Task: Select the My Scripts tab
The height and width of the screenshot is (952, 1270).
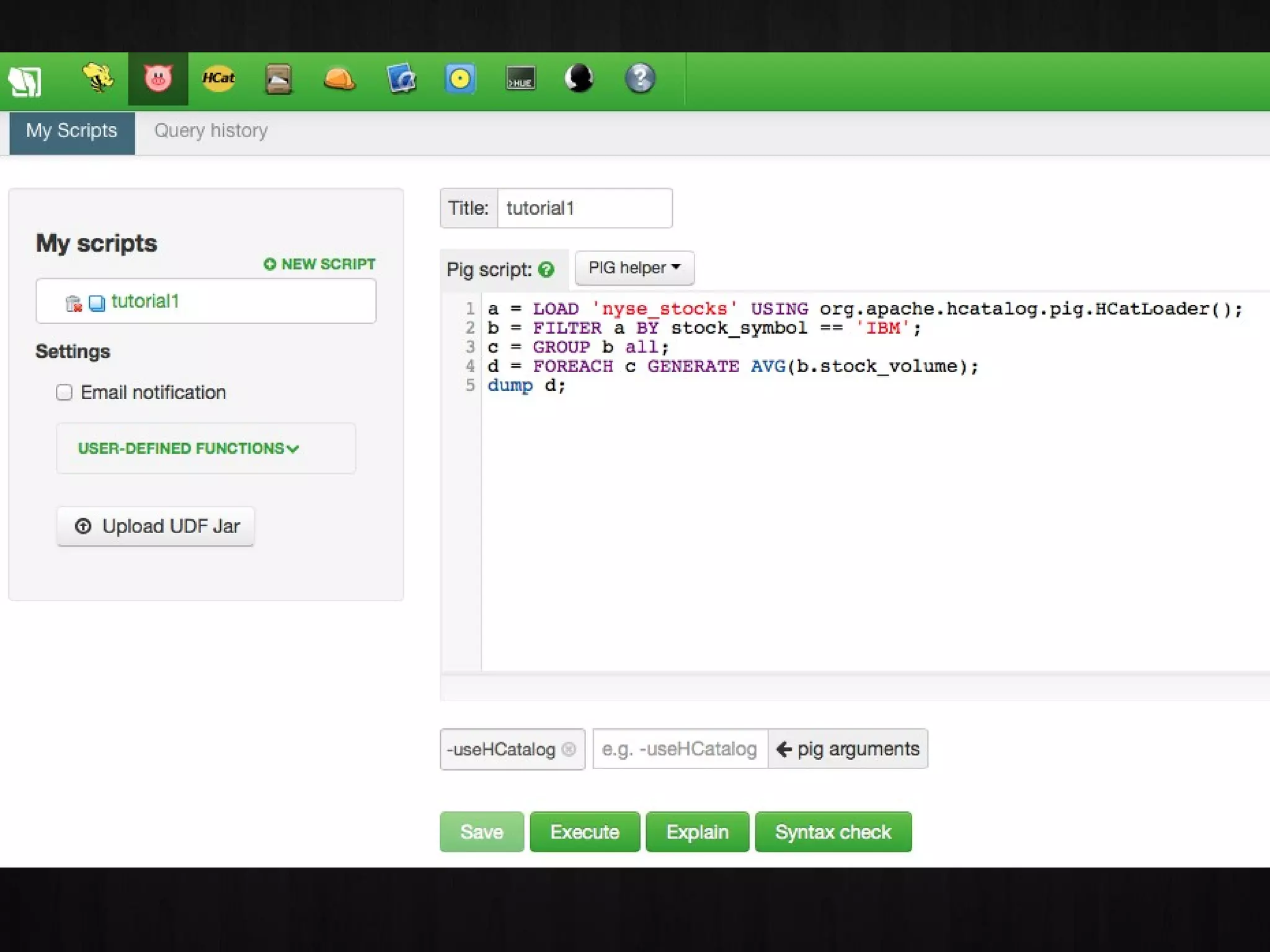Action: [72, 131]
